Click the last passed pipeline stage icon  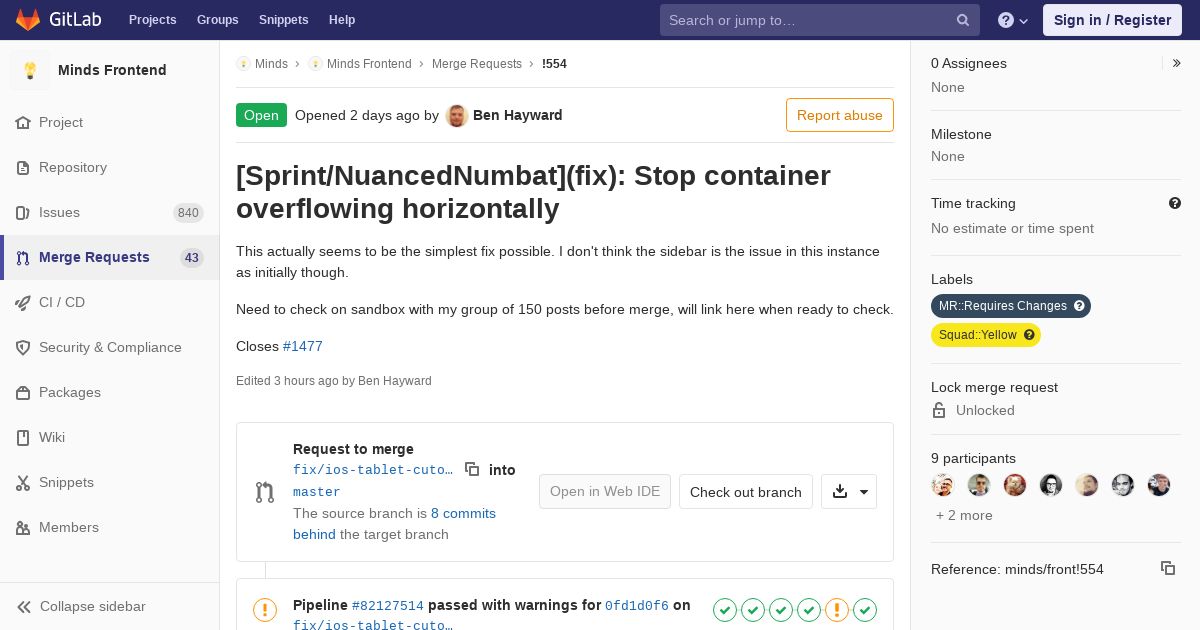coord(865,609)
